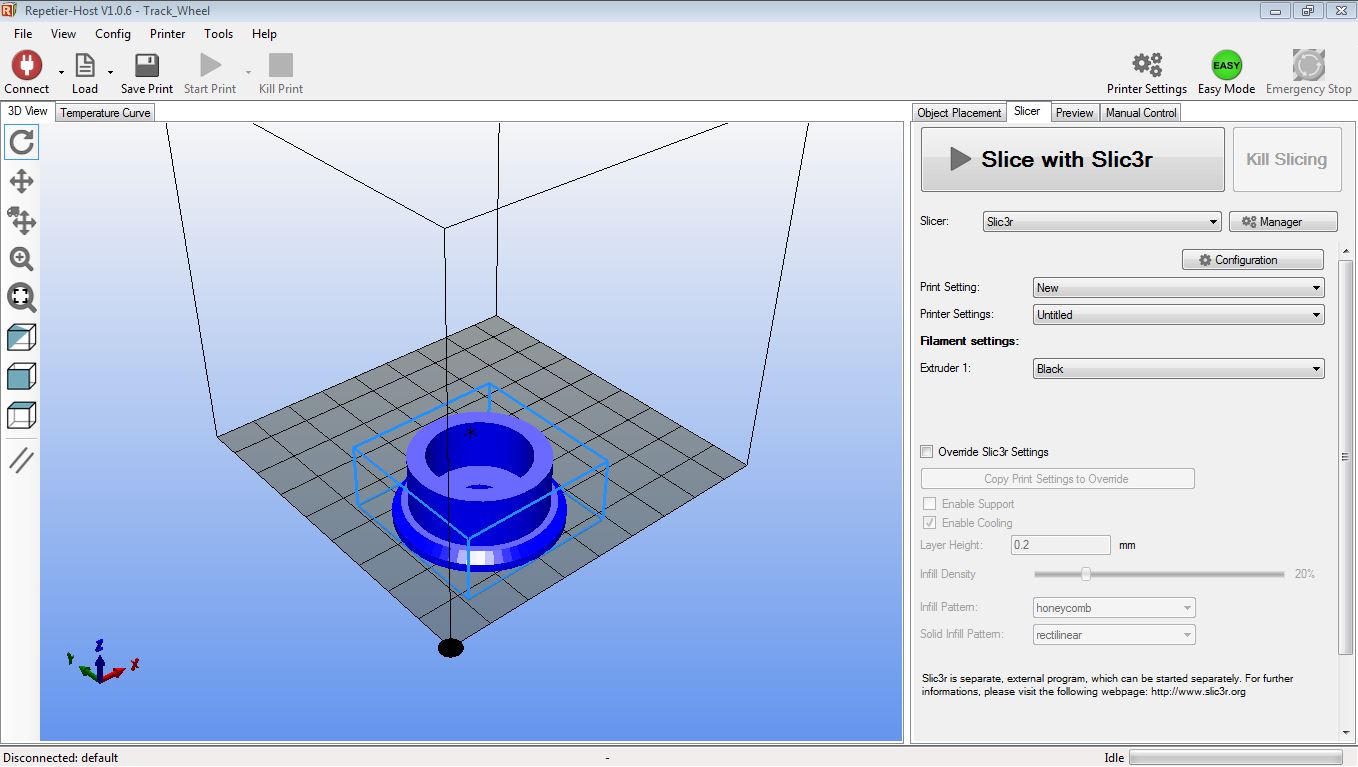Image resolution: width=1358 pixels, height=767 pixels.
Task: Click Copy Print Settings to Override
Action: coord(1057,479)
